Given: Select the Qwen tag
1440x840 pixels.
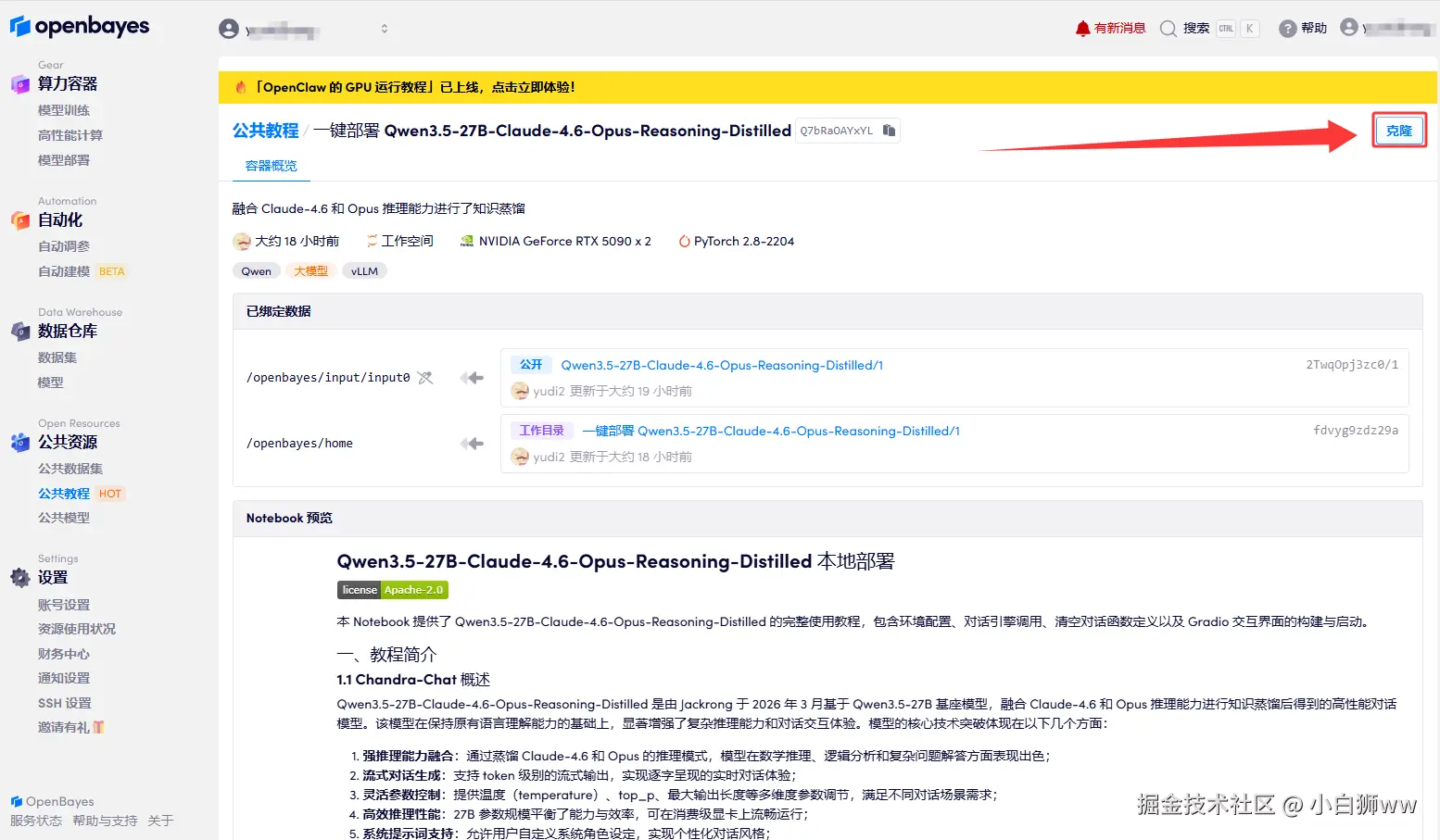Looking at the screenshot, I should [x=257, y=271].
